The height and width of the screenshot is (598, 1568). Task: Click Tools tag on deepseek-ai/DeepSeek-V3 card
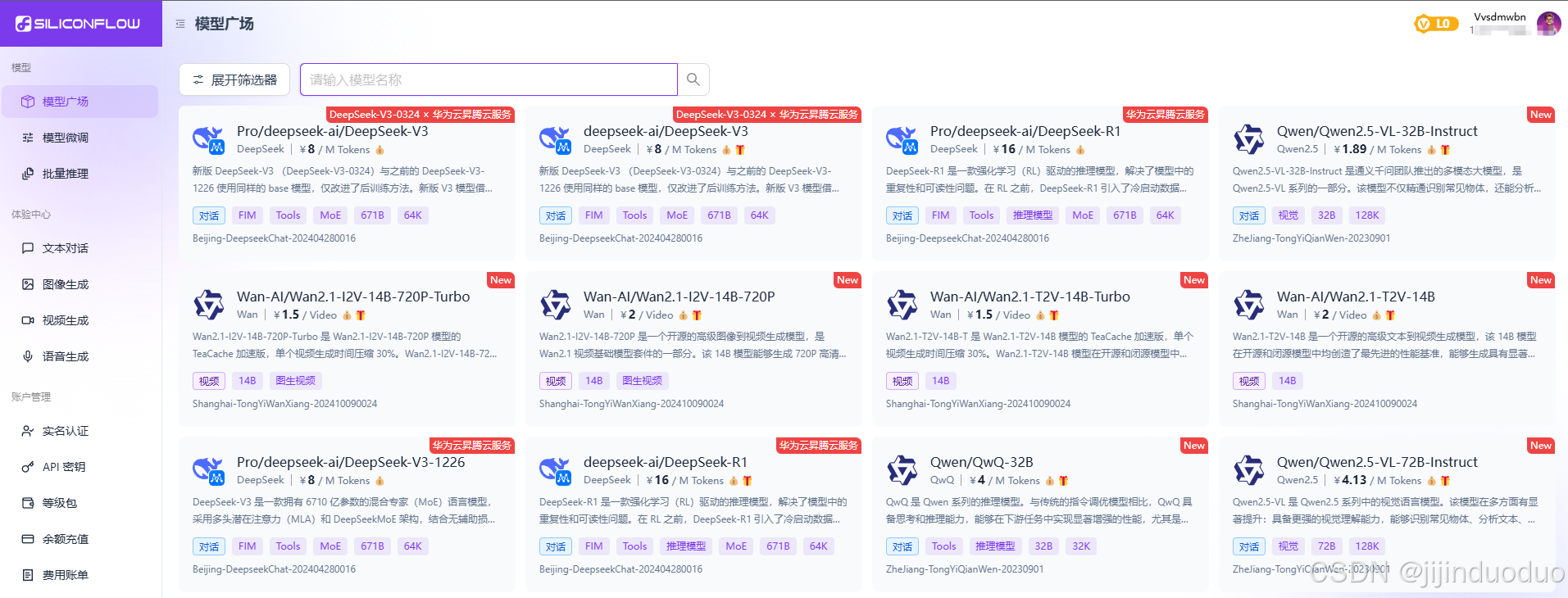634,215
